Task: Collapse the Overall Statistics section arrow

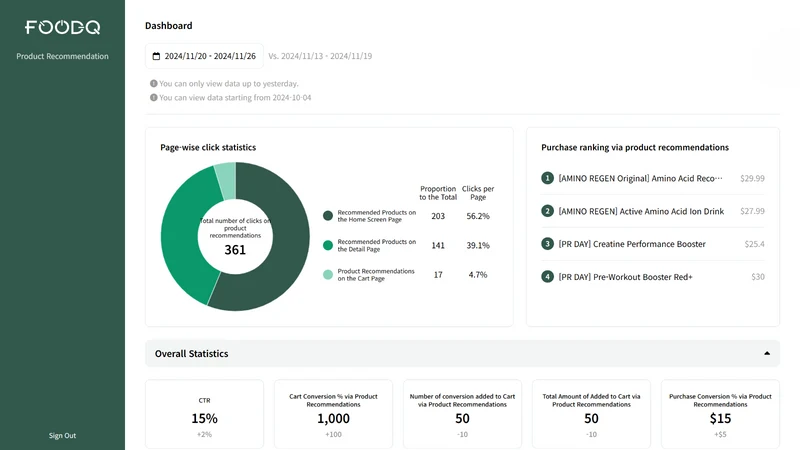Action: (x=767, y=353)
